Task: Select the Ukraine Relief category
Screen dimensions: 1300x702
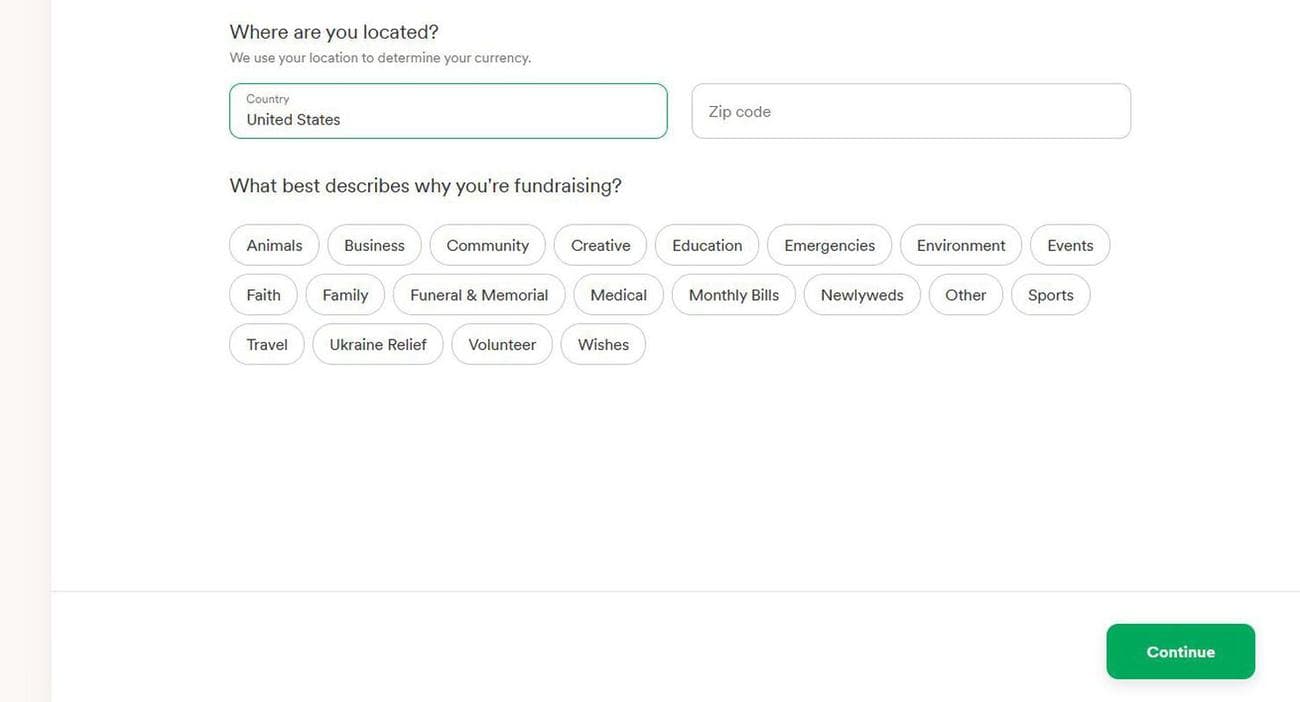Action: (377, 344)
